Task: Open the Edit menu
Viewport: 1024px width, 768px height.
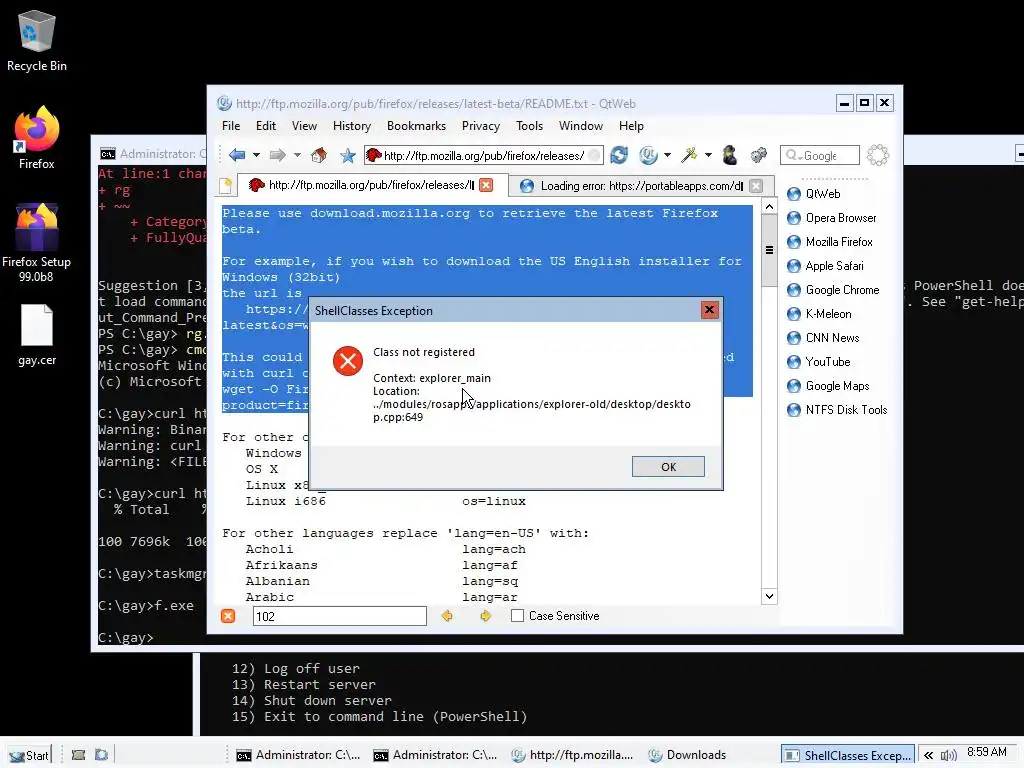Action: pyautogui.click(x=266, y=125)
